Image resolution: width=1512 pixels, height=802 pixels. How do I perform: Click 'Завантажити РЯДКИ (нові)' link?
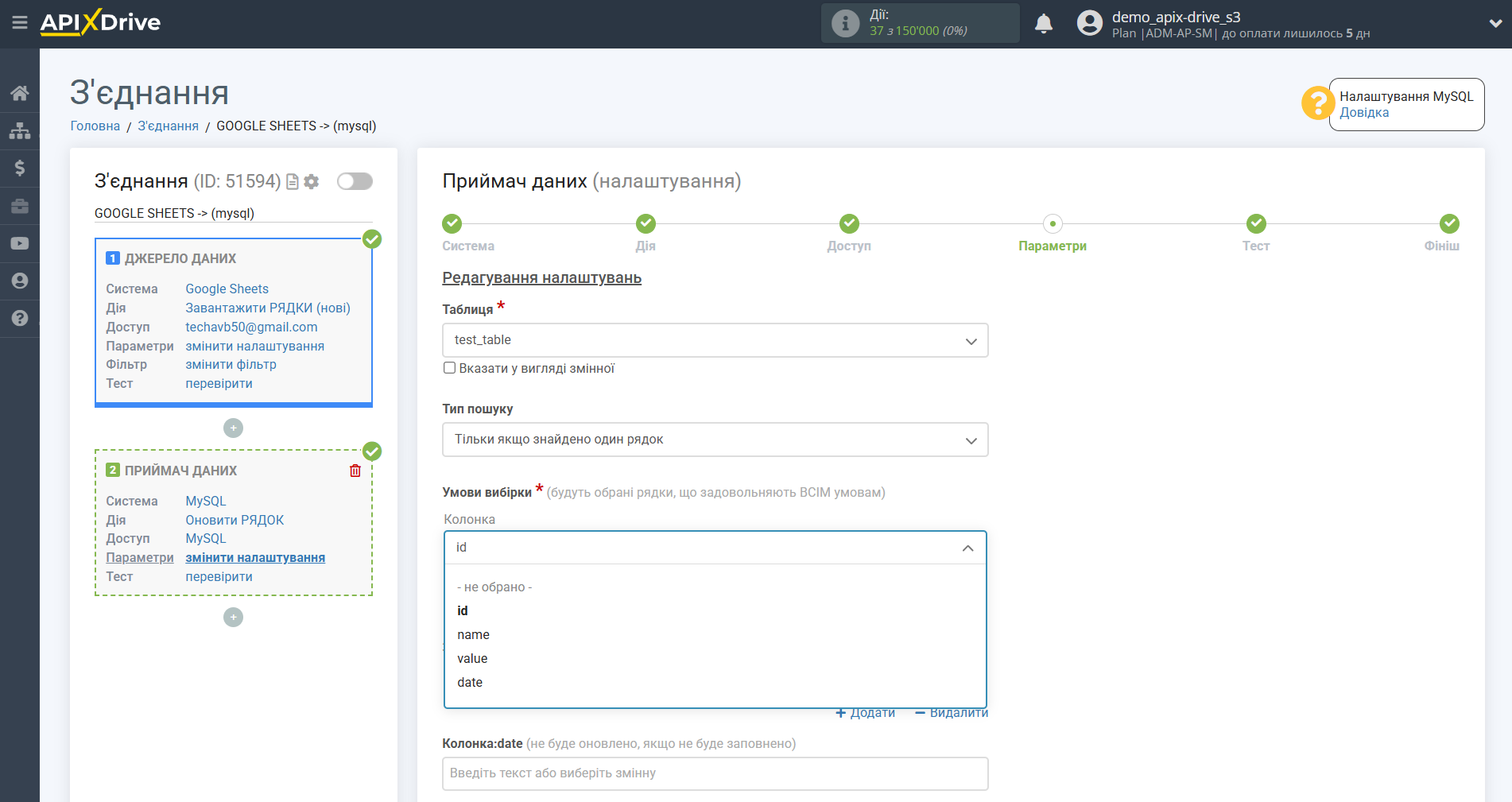point(268,308)
